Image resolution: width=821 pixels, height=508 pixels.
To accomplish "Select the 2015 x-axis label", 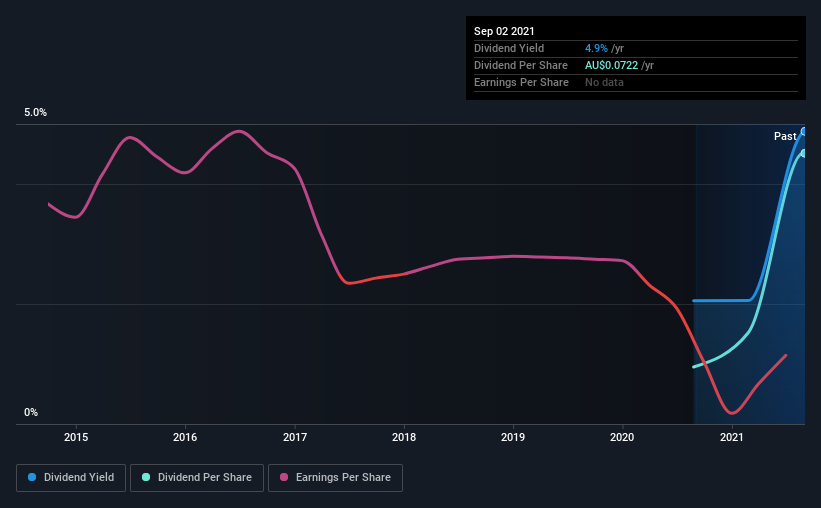I will [x=76, y=437].
